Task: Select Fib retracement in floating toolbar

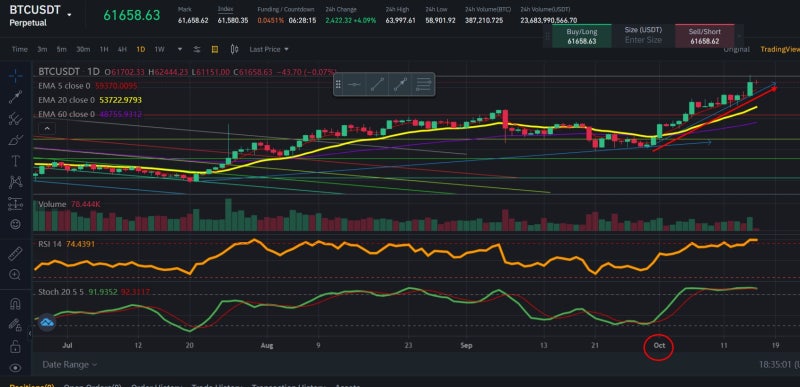Action: point(424,84)
